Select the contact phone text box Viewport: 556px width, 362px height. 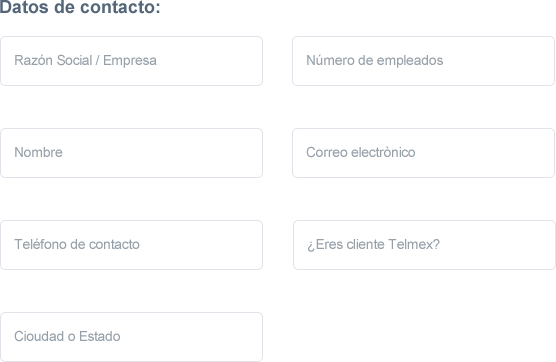tap(131, 245)
